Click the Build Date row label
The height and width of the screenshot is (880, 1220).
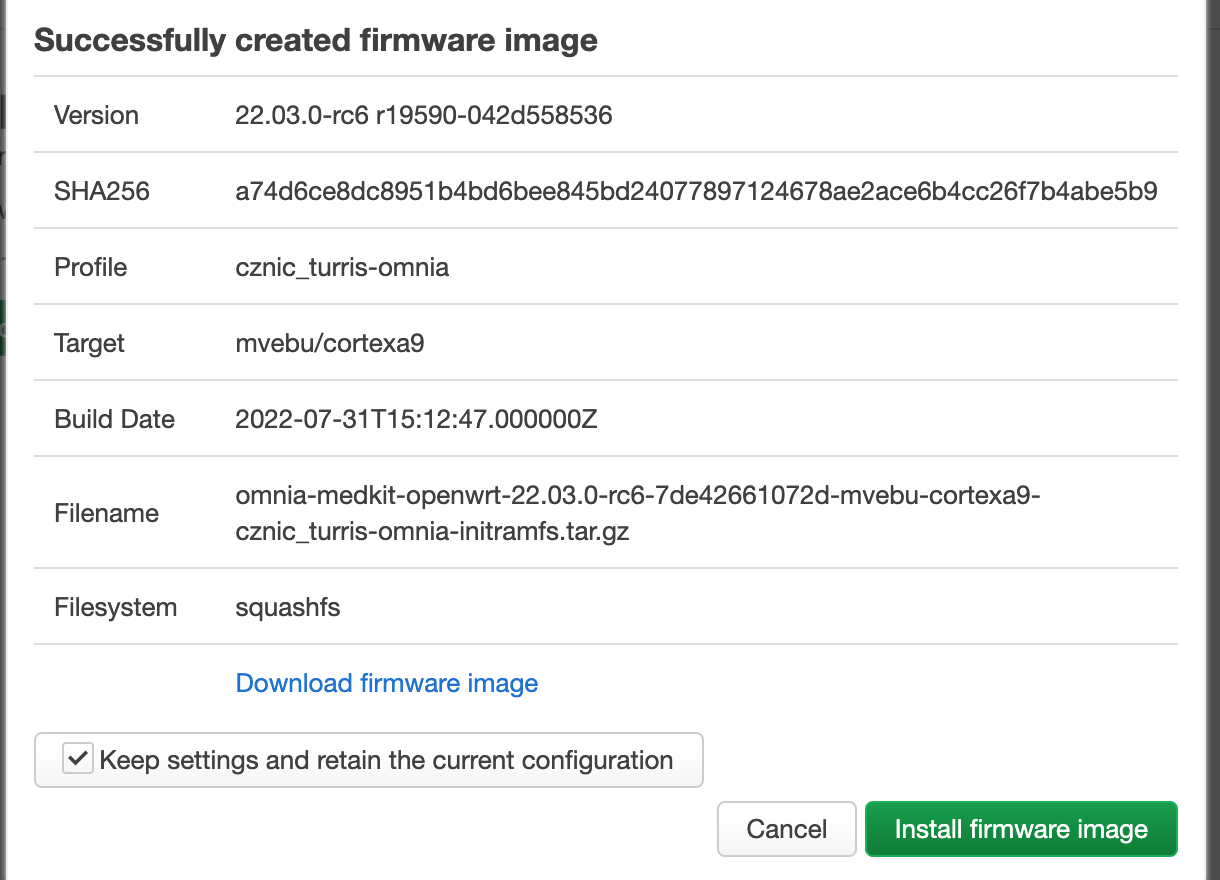coord(114,419)
